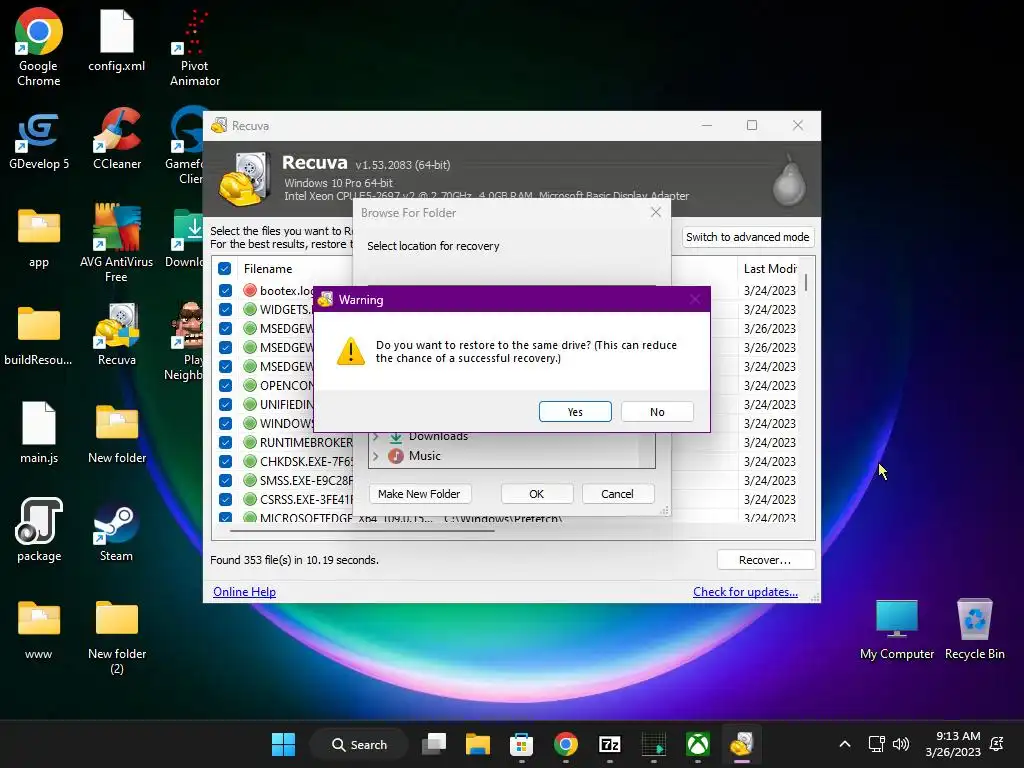
Task: Open buildResources folder on desktop
Action: pyautogui.click(x=39, y=335)
